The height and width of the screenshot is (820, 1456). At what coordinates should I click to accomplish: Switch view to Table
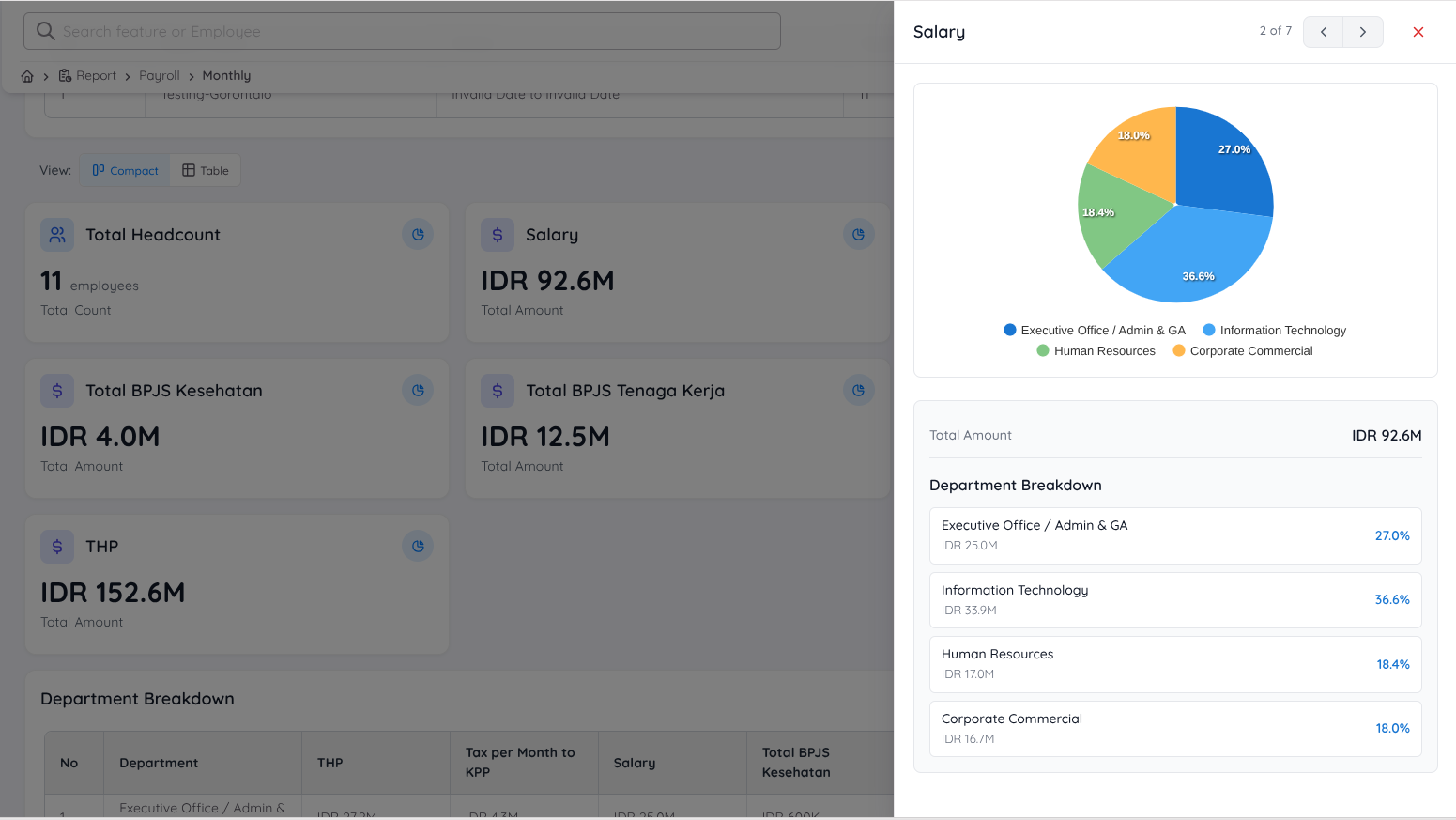coord(206,170)
